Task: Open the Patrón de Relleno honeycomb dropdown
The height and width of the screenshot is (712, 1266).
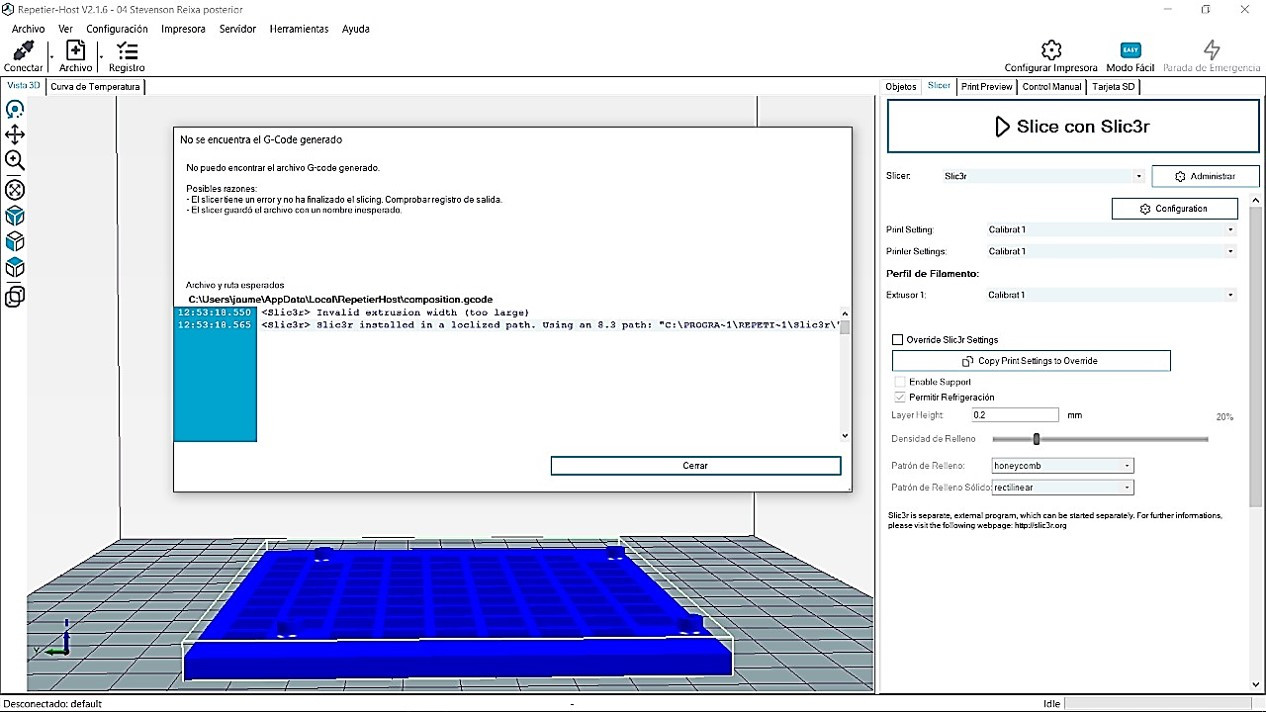Action: pyautogui.click(x=1062, y=466)
